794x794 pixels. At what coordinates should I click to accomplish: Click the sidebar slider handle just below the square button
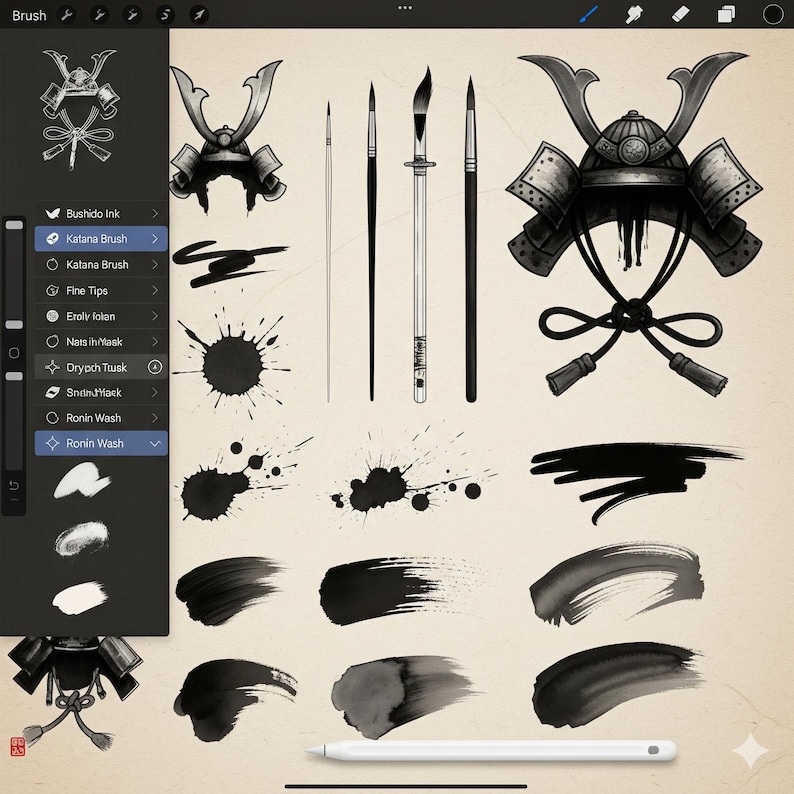tap(14, 376)
